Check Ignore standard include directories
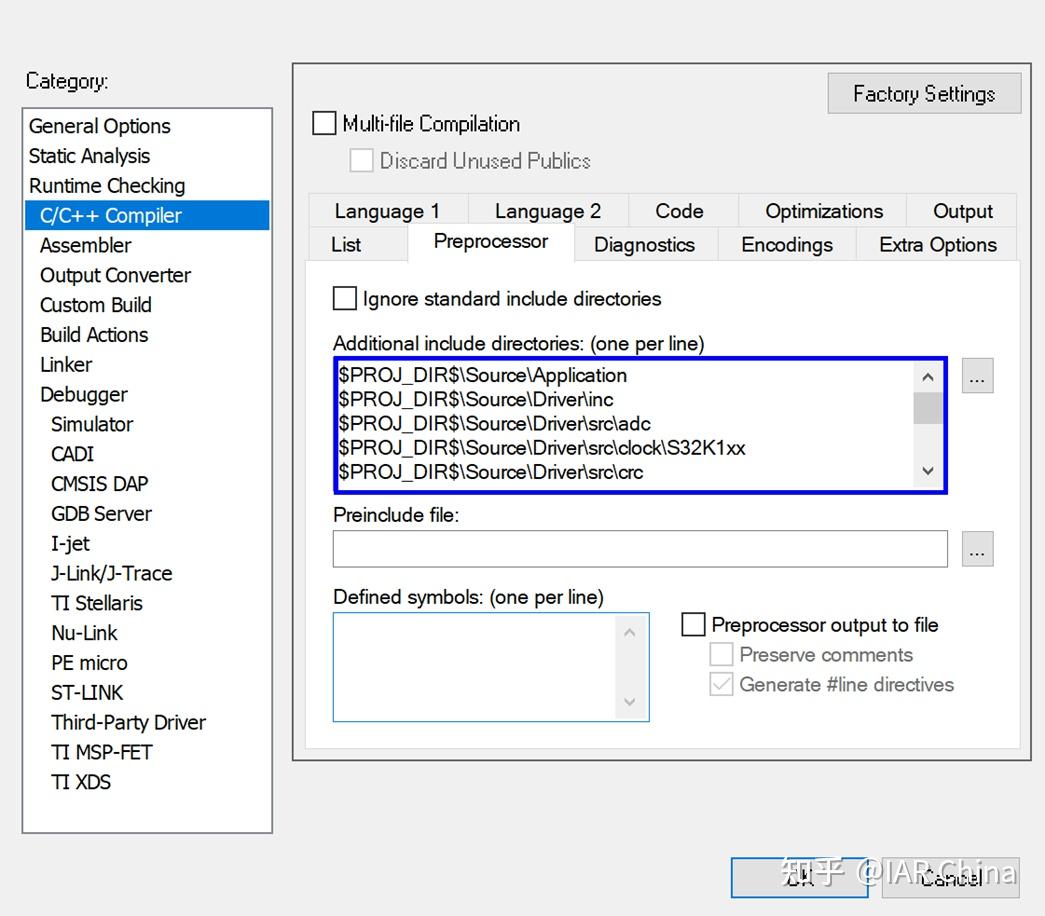1045x916 pixels. (344, 298)
